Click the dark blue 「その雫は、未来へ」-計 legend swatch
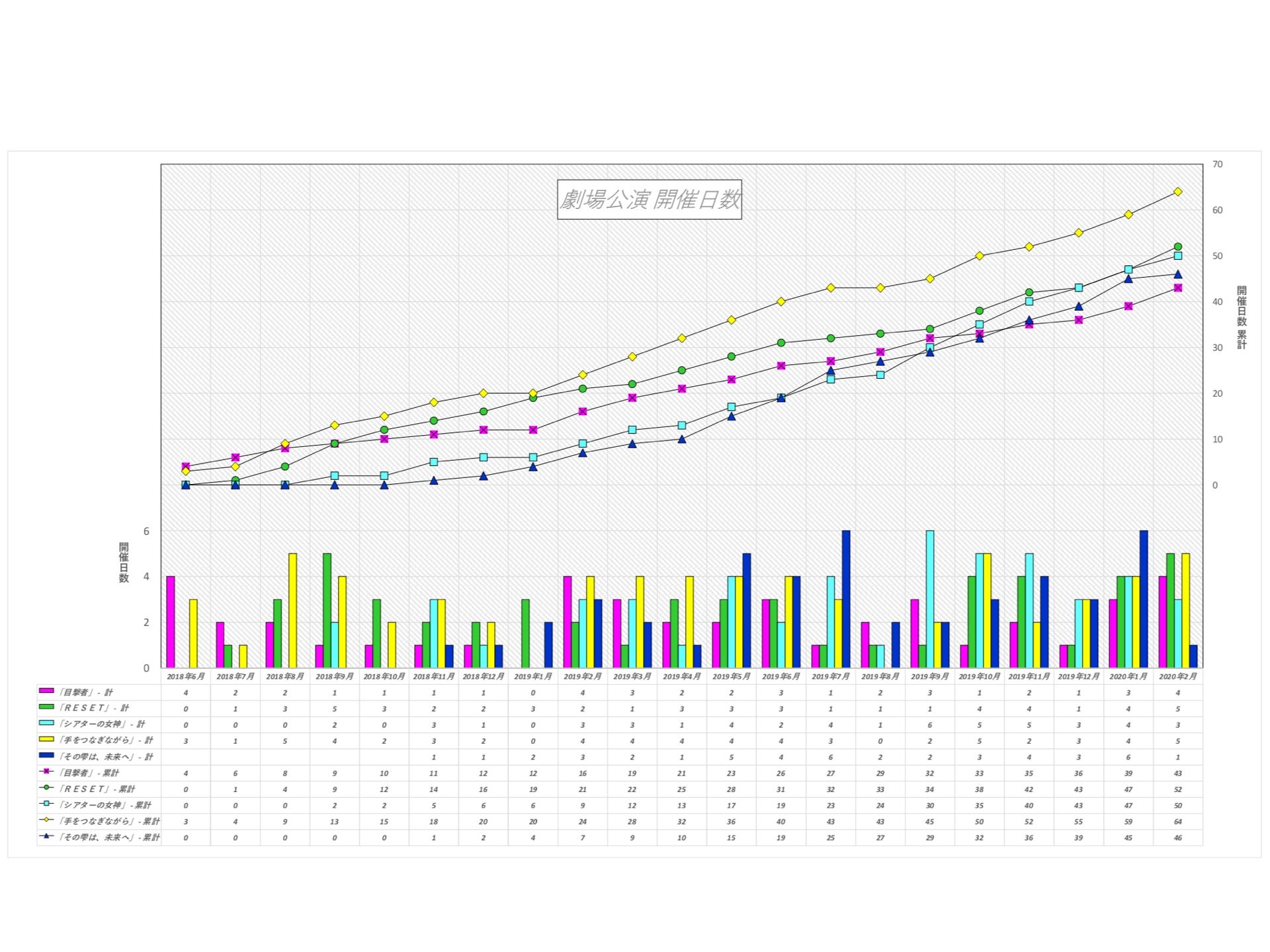Viewport: 1270px width, 952px height. [x=46, y=755]
